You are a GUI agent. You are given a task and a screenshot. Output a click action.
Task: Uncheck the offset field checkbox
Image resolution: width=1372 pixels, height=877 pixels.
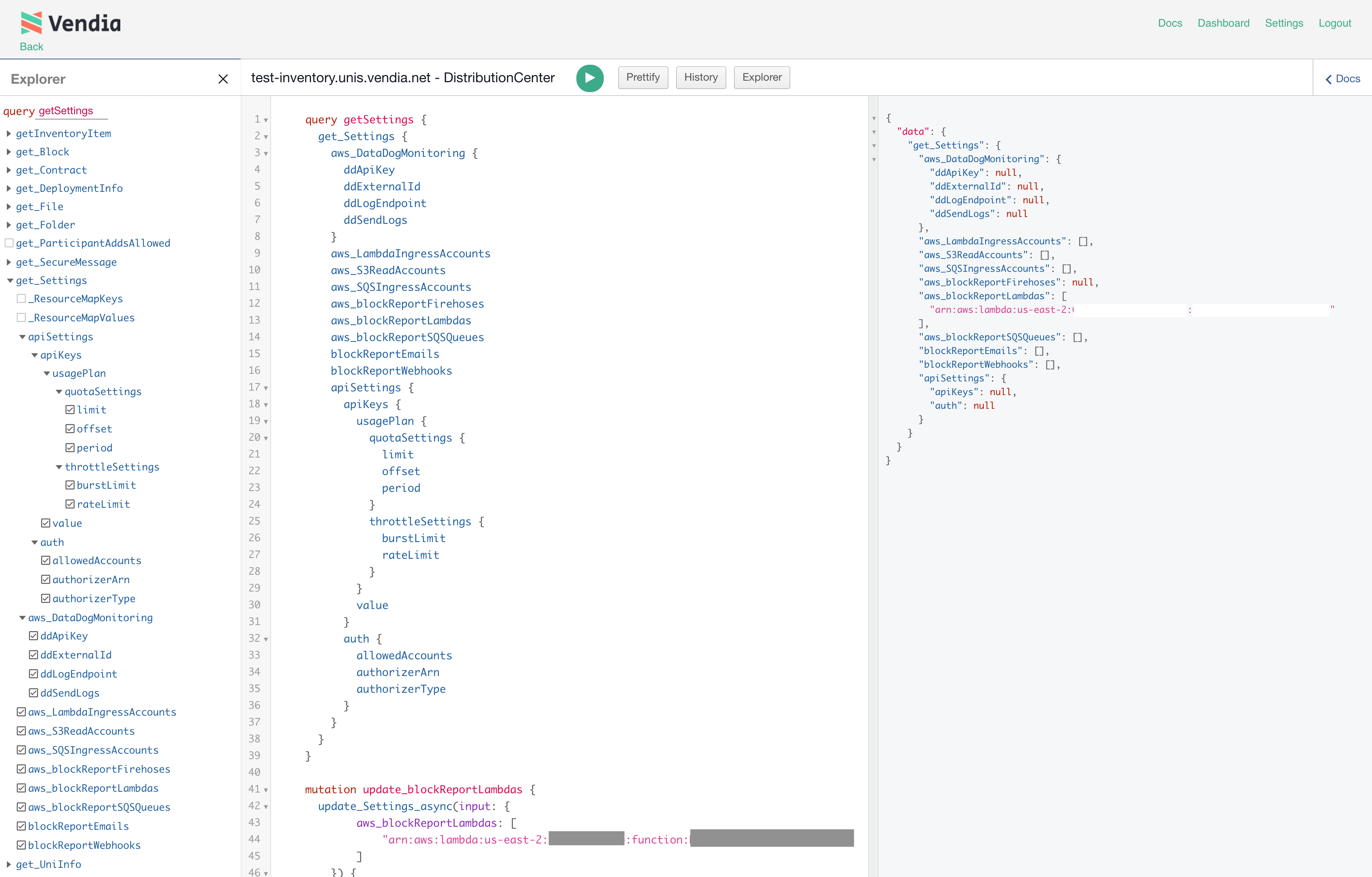click(x=70, y=429)
